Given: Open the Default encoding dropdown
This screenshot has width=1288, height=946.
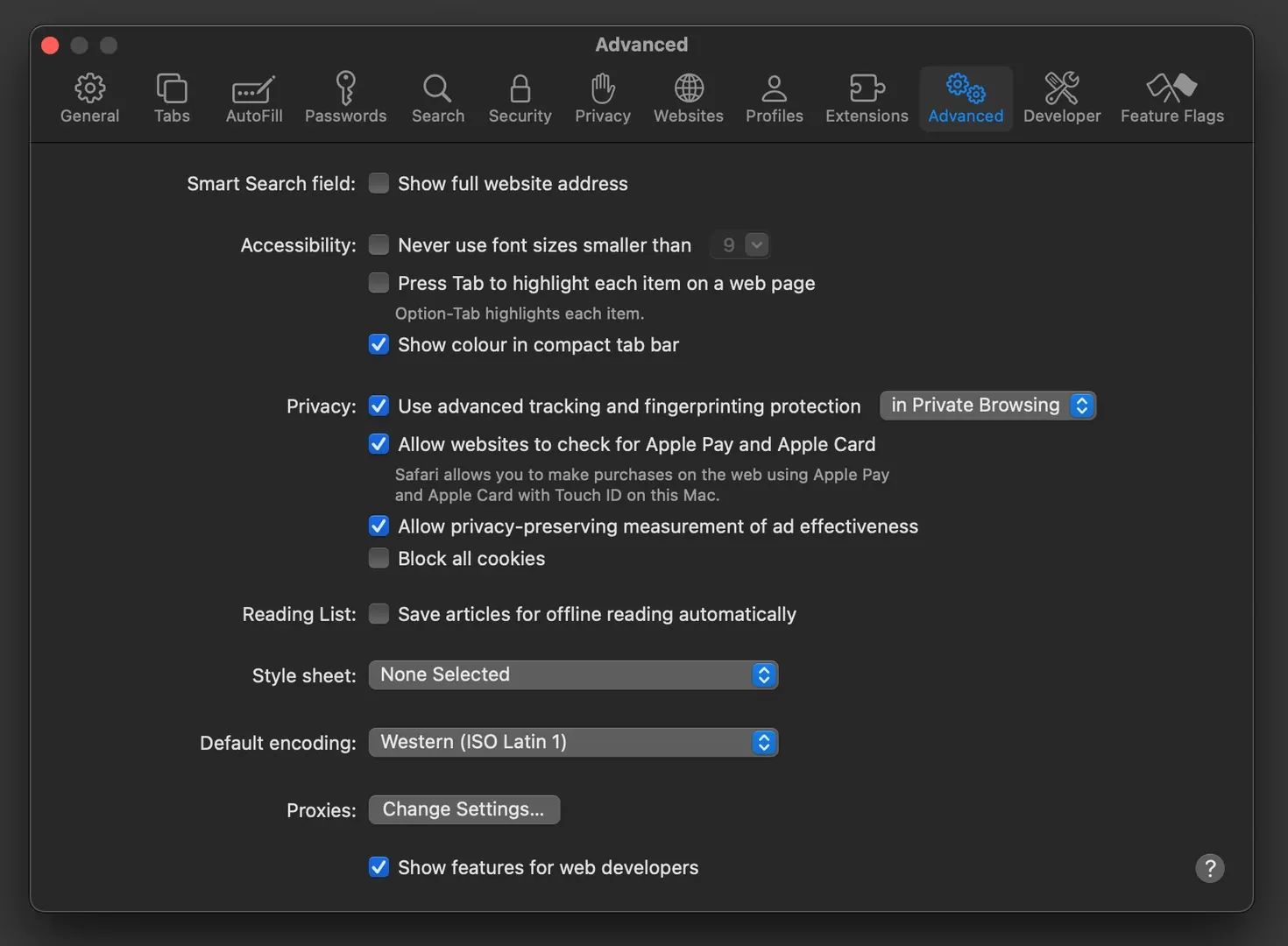Looking at the screenshot, I should pos(573,743).
